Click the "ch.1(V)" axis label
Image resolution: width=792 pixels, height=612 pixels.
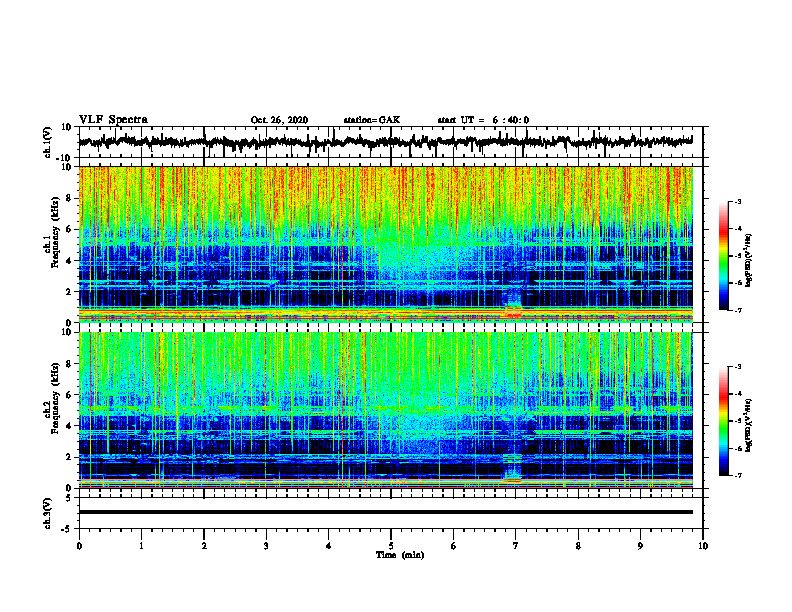click(48, 142)
